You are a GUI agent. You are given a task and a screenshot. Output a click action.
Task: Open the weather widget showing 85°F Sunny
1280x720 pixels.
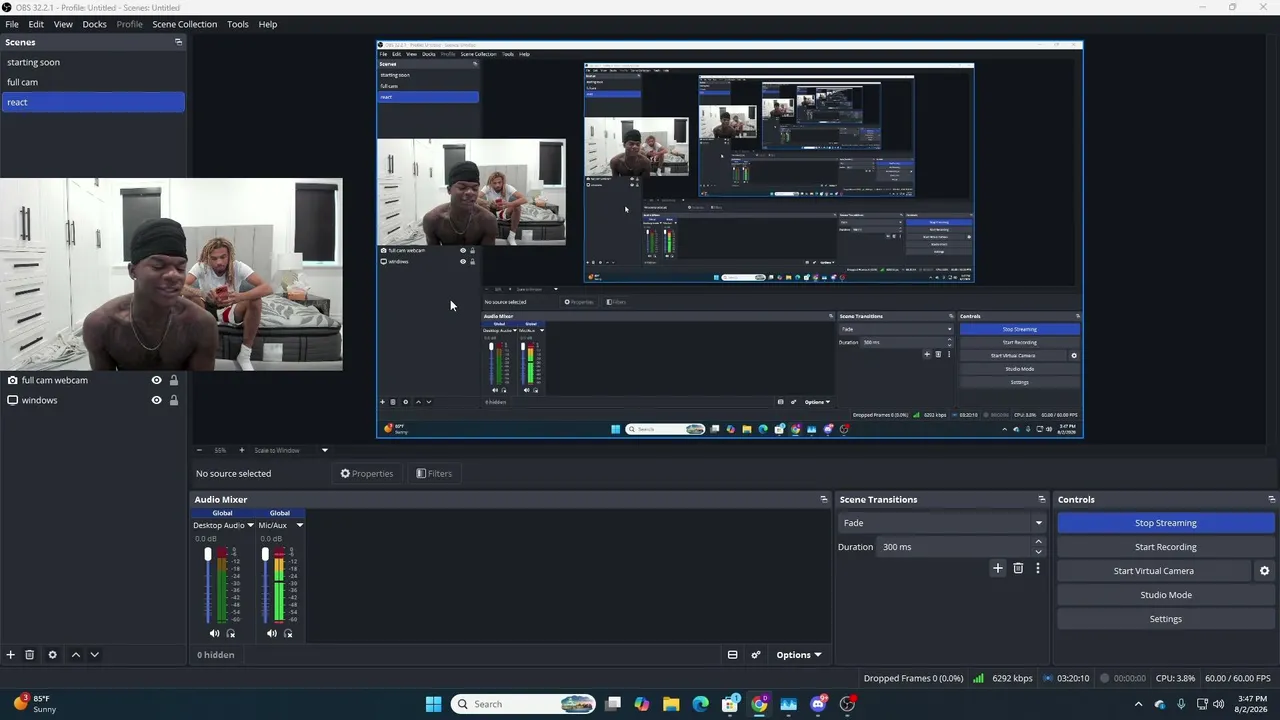pyautogui.click(x=35, y=704)
